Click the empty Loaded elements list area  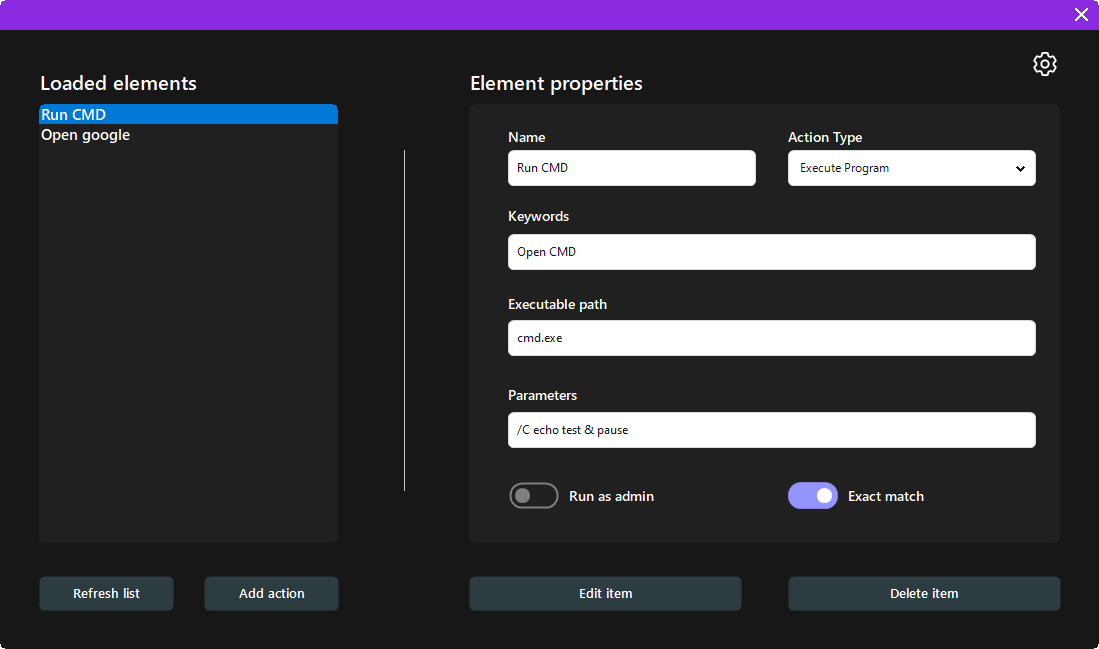[188, 350]
